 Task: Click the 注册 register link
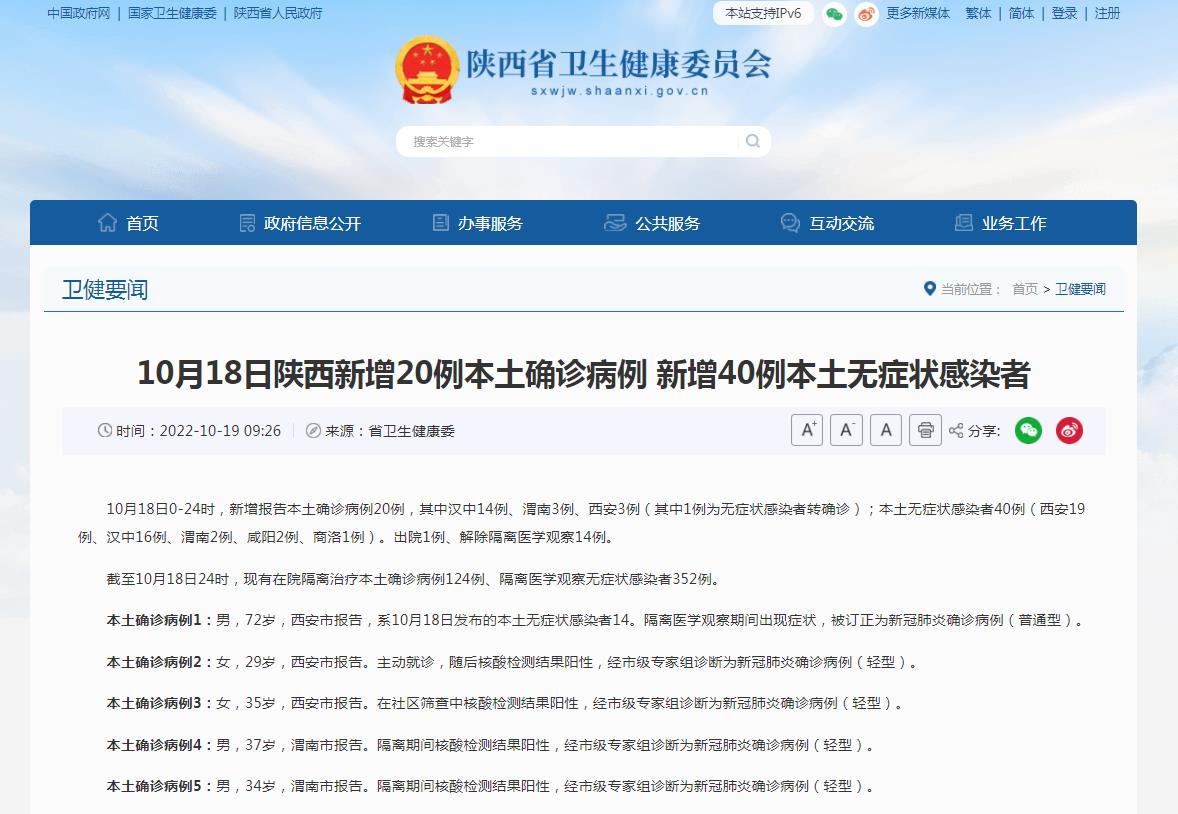pyautogui.click(x=1107, y=14)
